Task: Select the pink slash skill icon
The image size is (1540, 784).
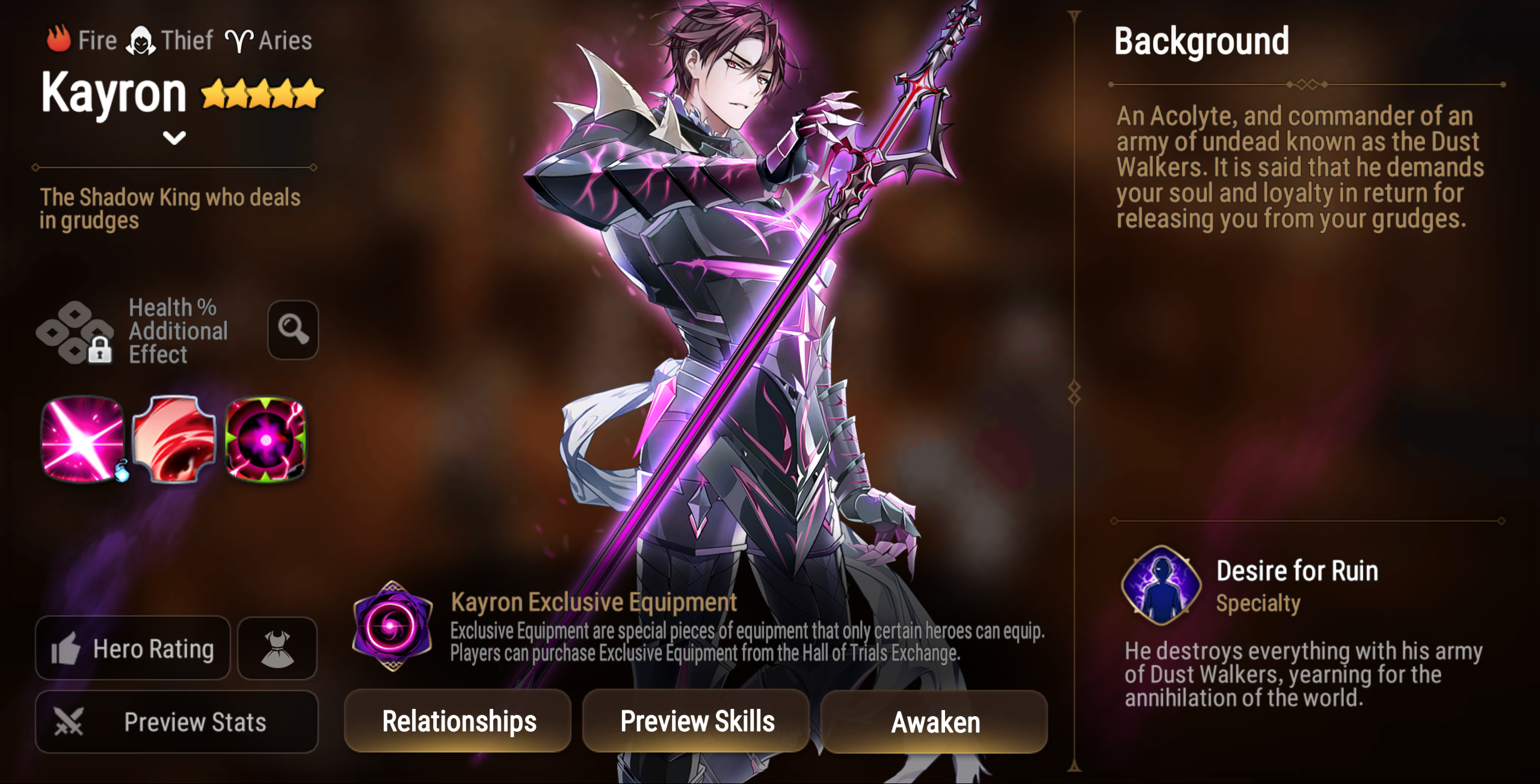Action: 83,439
